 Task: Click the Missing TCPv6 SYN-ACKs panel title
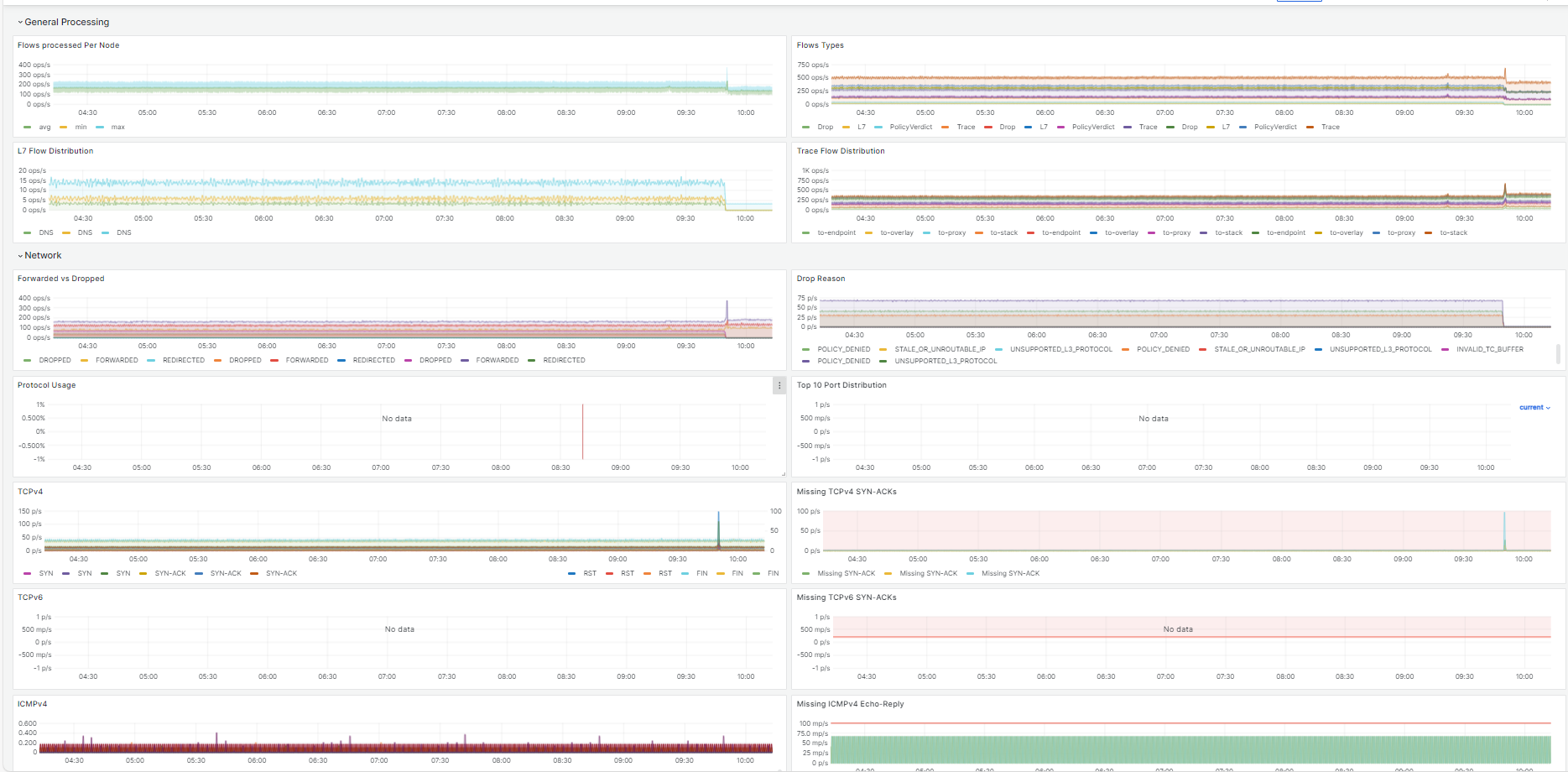(847, 597)
